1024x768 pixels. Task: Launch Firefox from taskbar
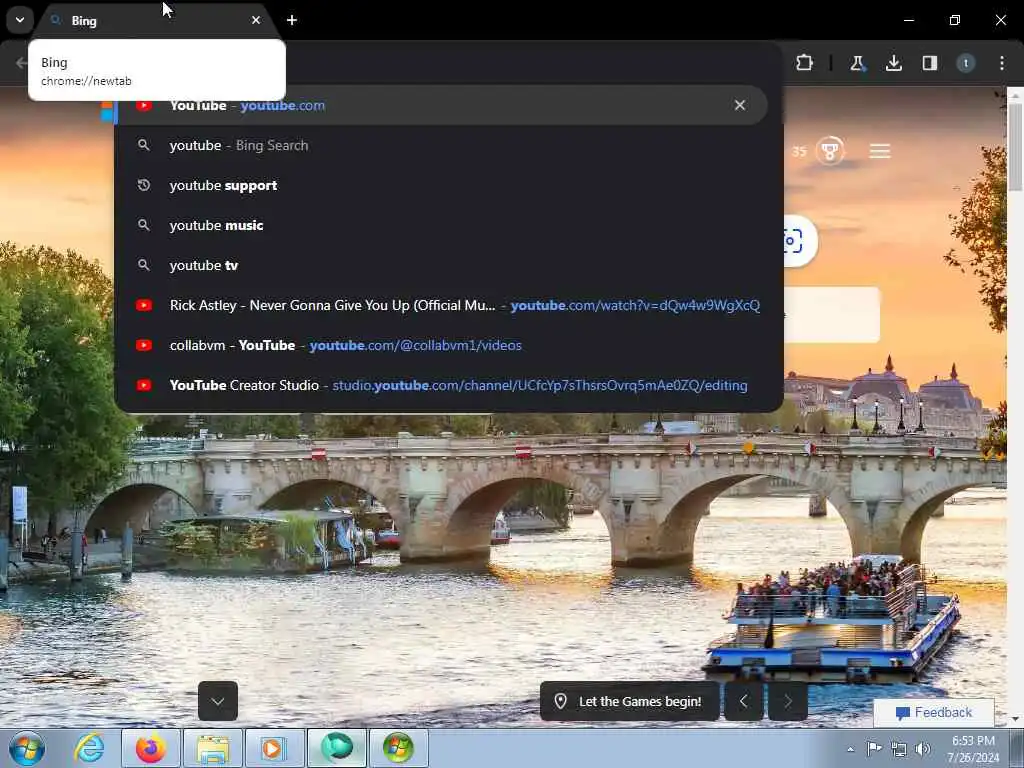point(151,748)
